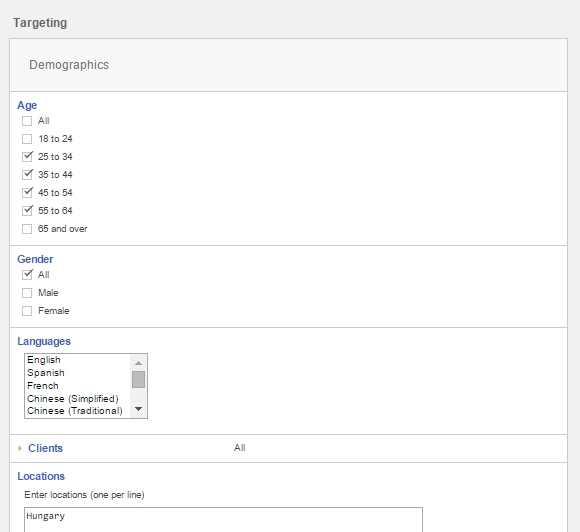Check the Male gender option
The width and height of the screenshot is (580, 532).
pyautogui.click(x=27, y=293)
